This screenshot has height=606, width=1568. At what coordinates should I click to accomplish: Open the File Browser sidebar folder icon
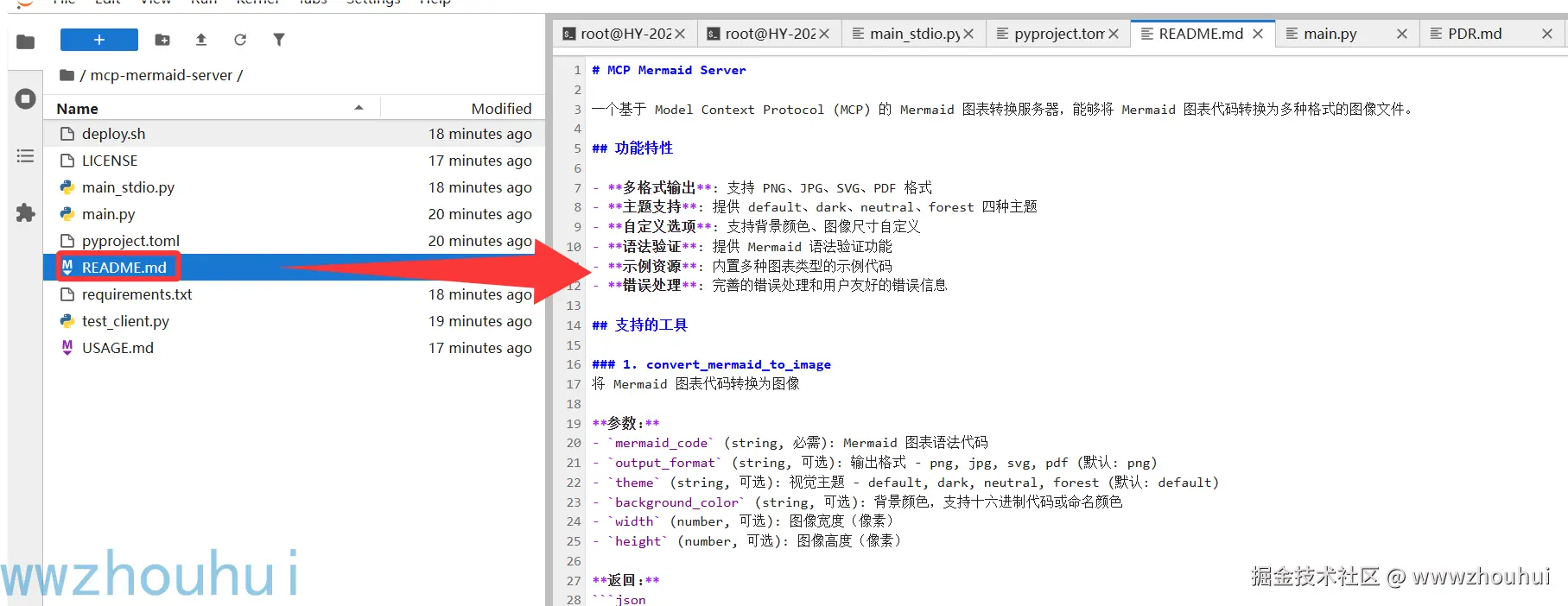point(26,41)
